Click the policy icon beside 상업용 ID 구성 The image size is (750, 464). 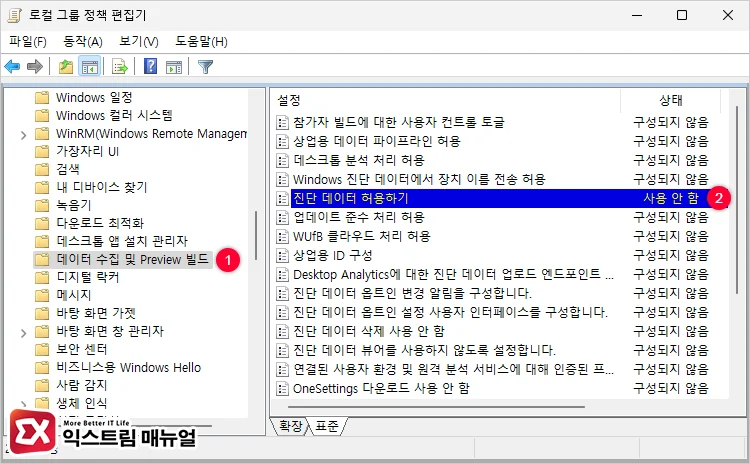pyautogui.click(x=283, y=255)
